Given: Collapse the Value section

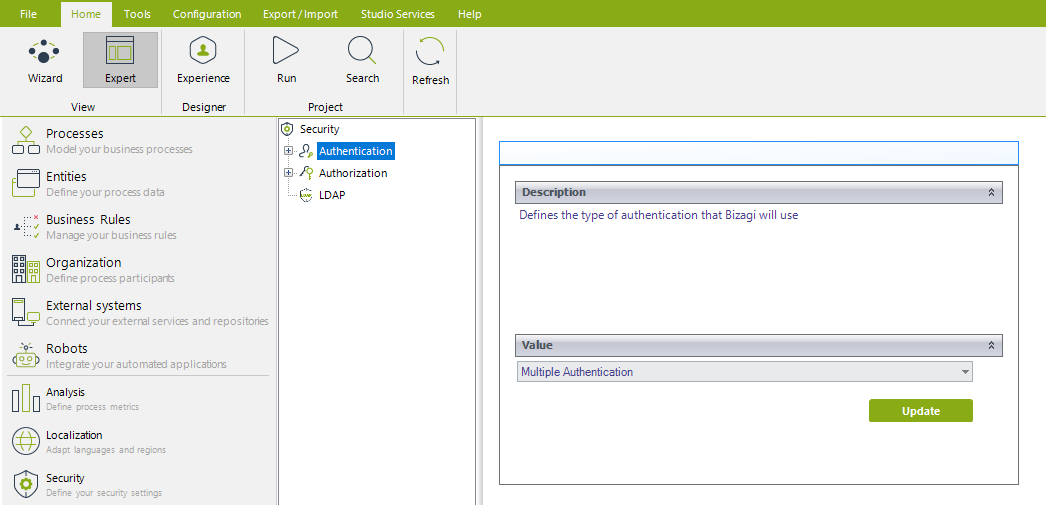Looking at the screenshot, I should 991,346.
